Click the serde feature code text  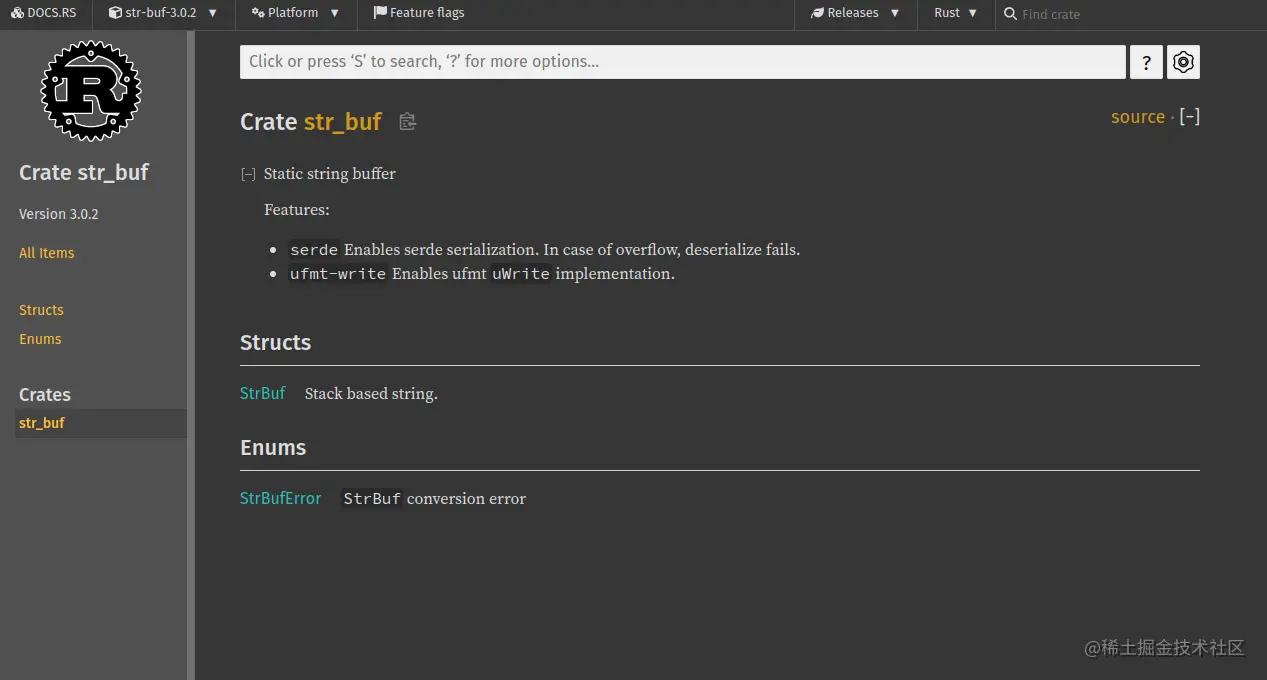(x=314, y=250)
